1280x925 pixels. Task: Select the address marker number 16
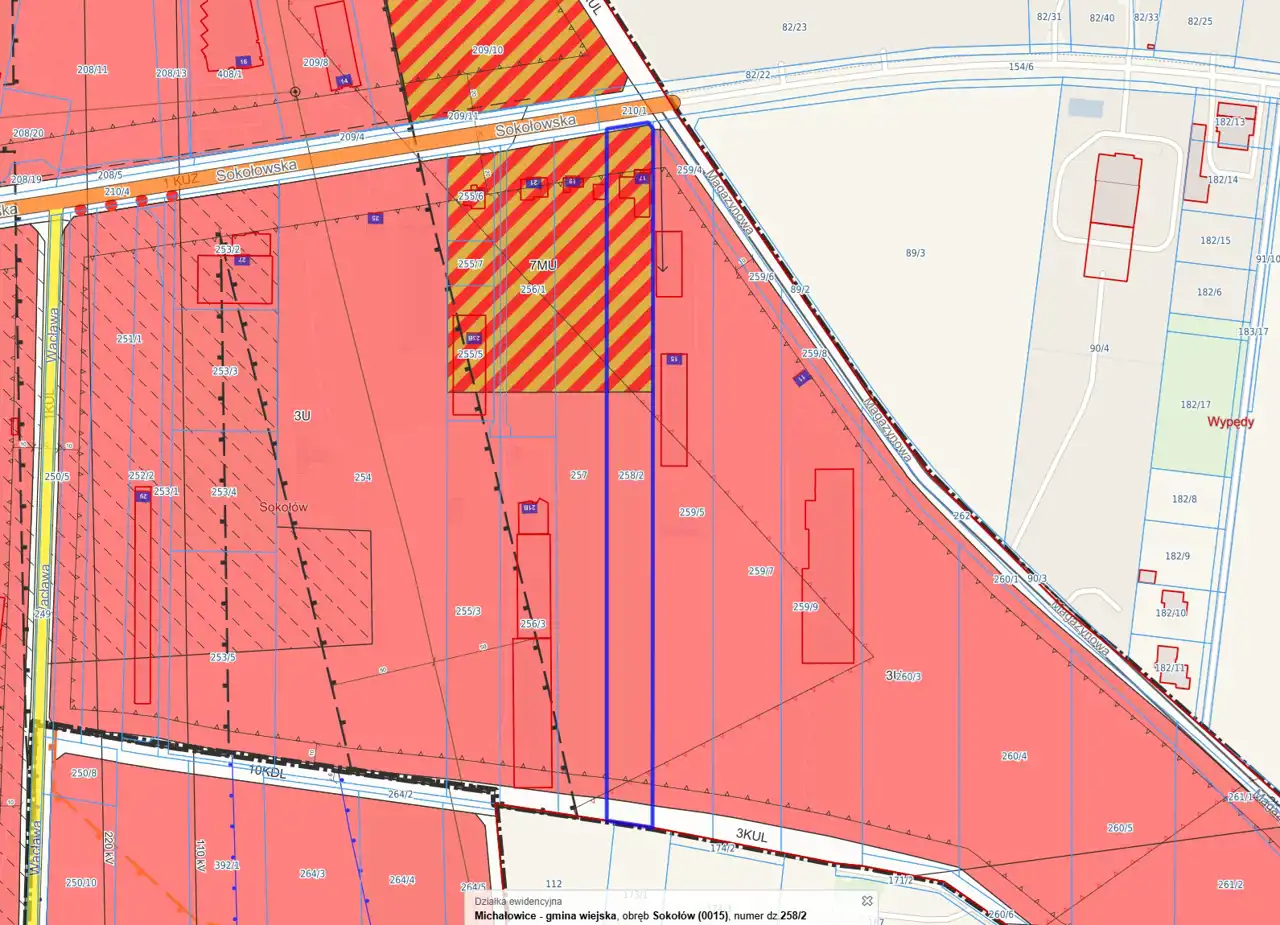tap(243, 61)
